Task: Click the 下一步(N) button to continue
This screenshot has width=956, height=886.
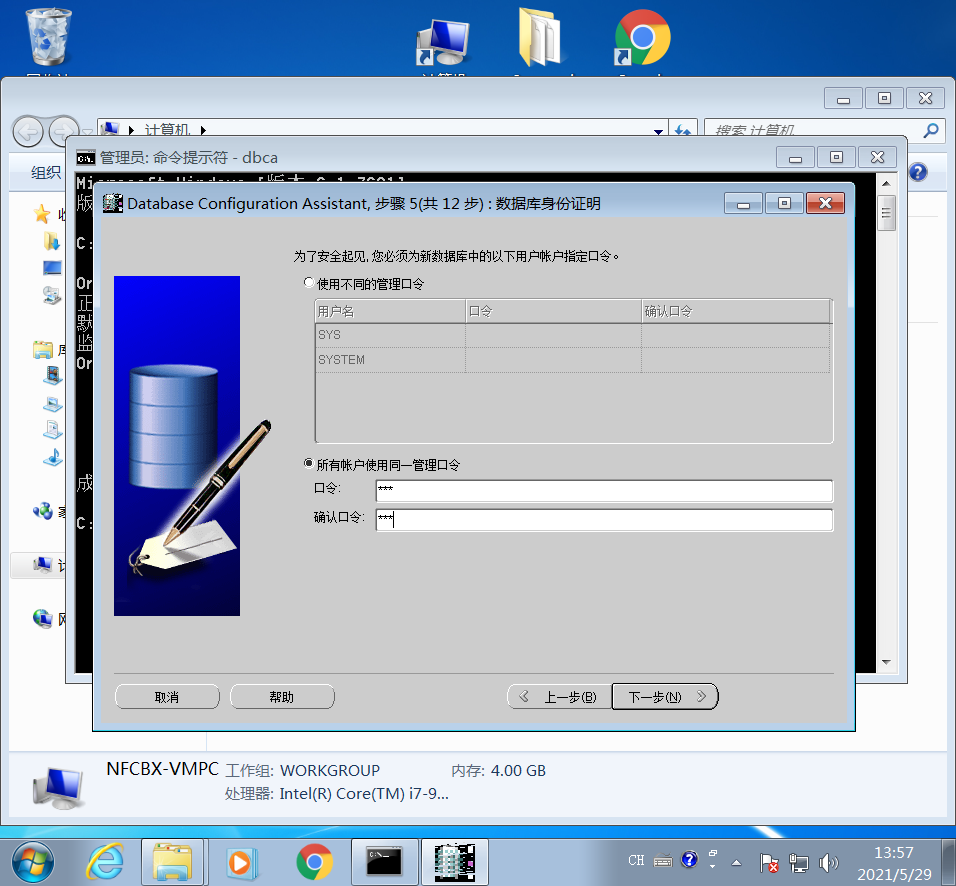Action: tap(664, 696)
